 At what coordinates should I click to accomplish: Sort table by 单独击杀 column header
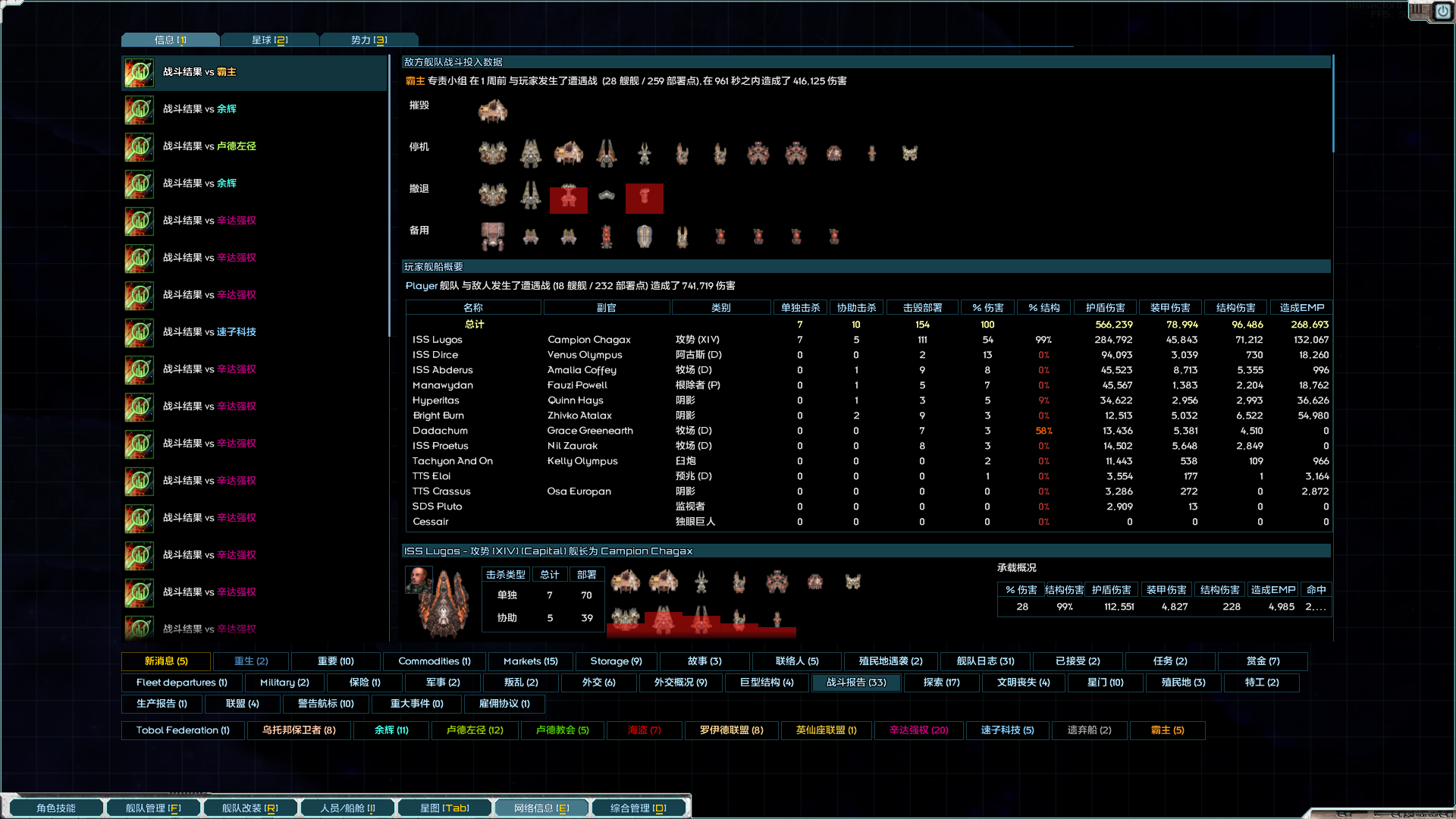[x=800, y=308]
